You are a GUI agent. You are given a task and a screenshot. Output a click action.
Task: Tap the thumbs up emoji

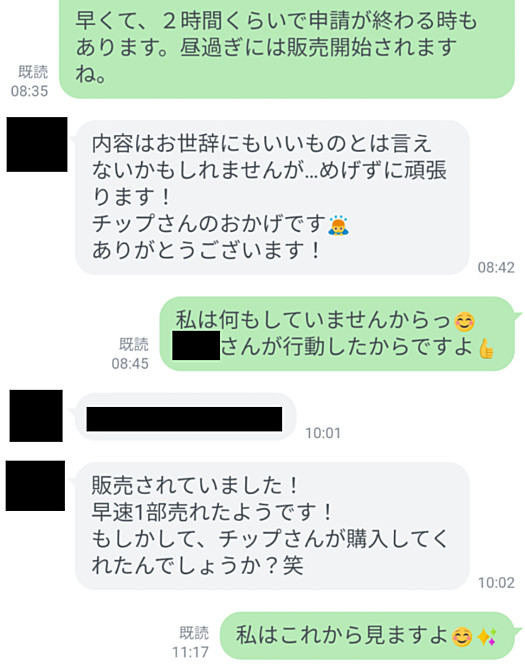click(486, 348)
